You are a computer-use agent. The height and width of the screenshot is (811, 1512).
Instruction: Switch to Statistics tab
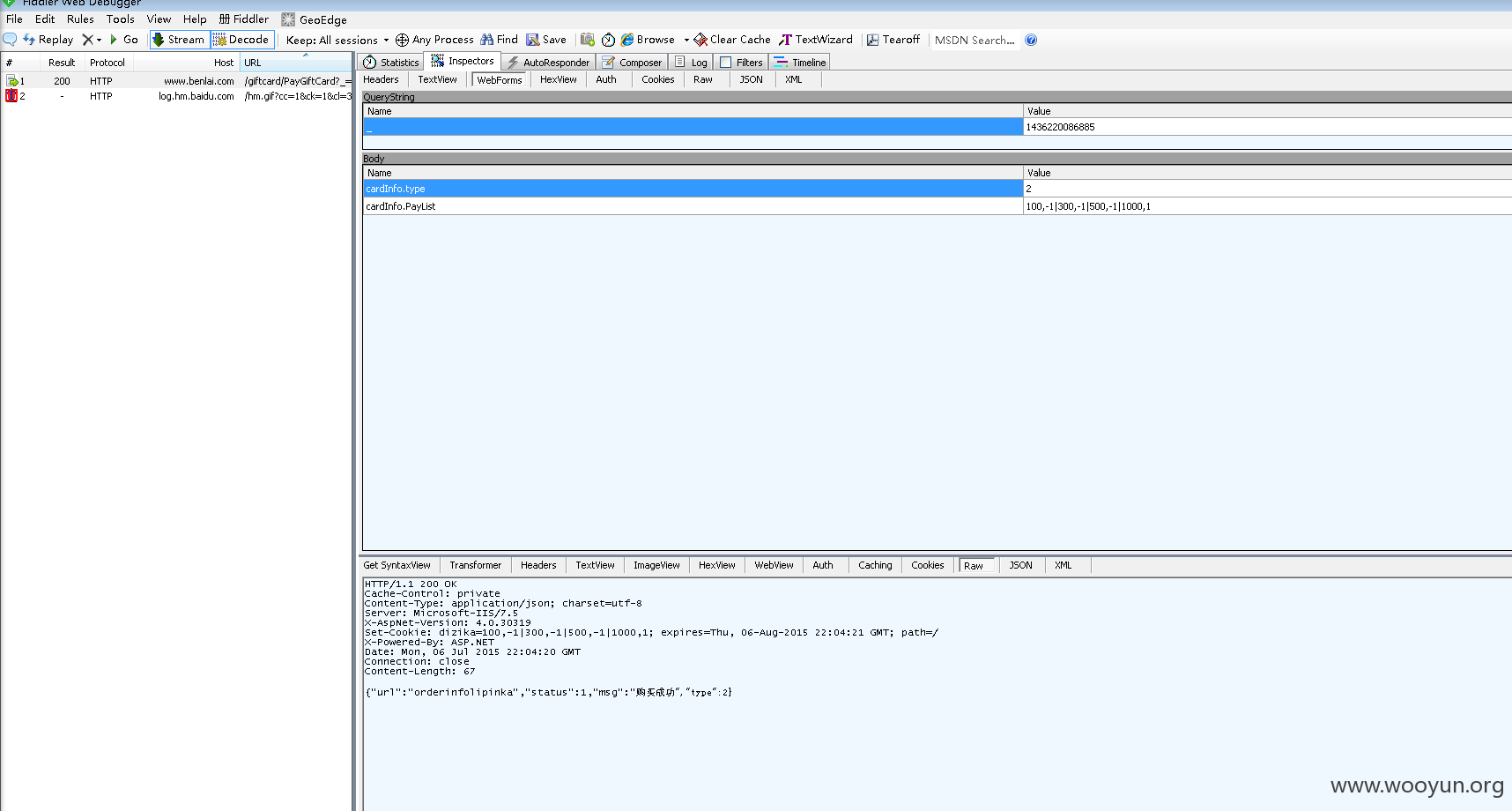391,62
